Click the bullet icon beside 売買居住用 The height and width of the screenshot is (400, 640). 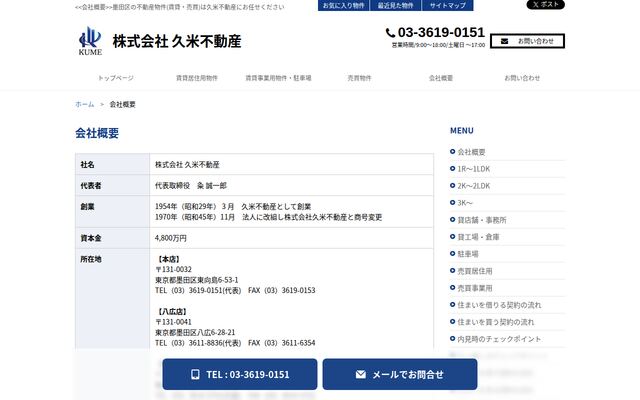pyautogui.click(x=452, y=271)
